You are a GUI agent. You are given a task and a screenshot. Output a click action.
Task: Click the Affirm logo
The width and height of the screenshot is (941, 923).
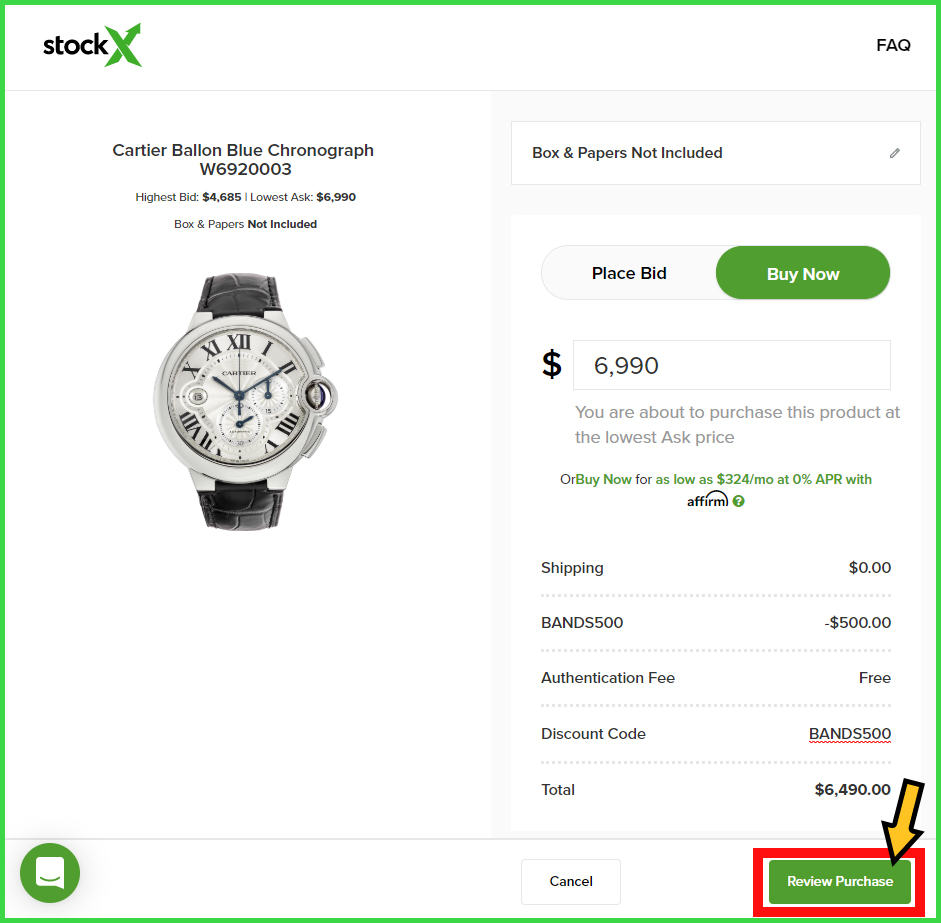coord(708,500)
